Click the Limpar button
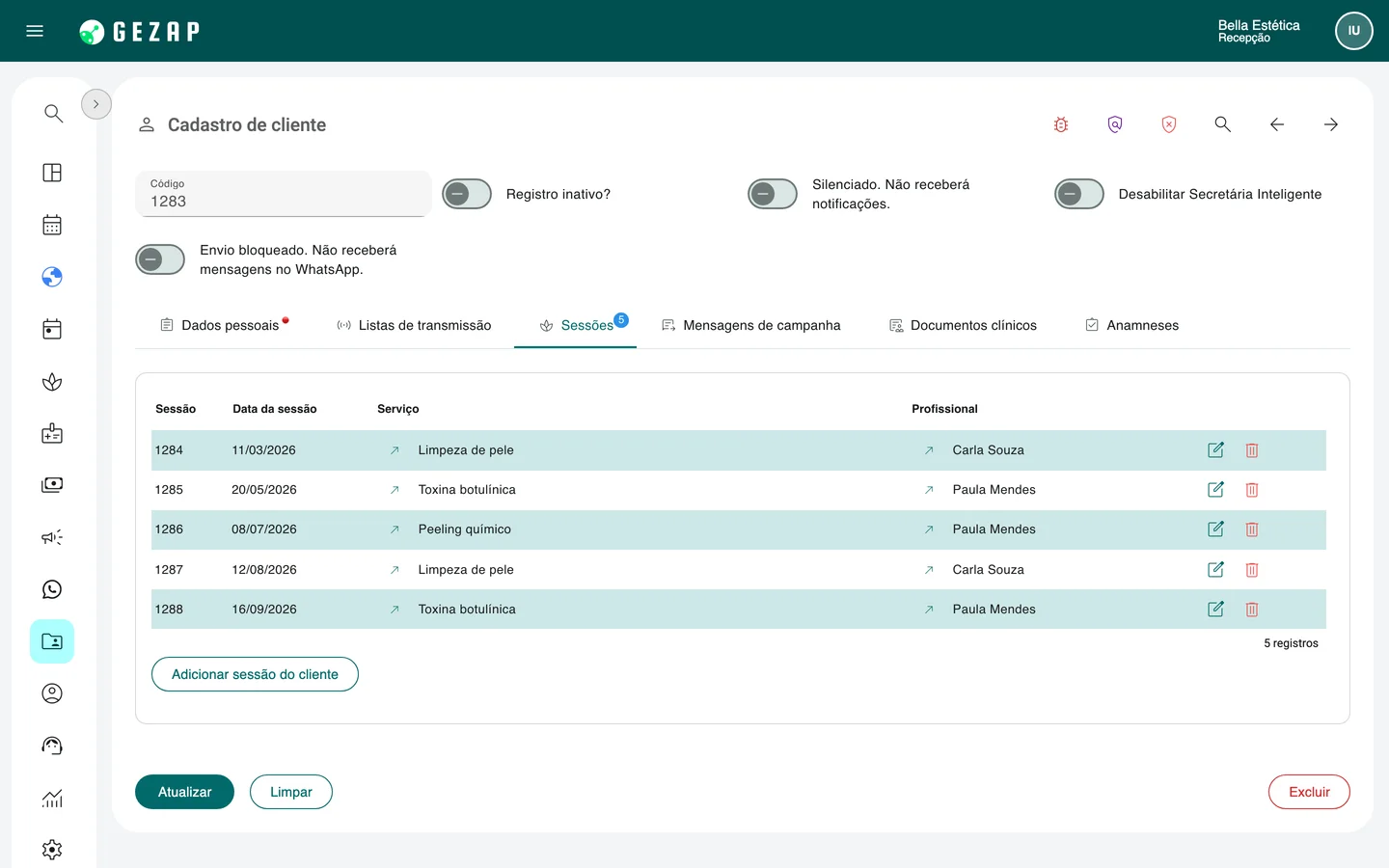Screen dimensions: 1389x868 291,792
